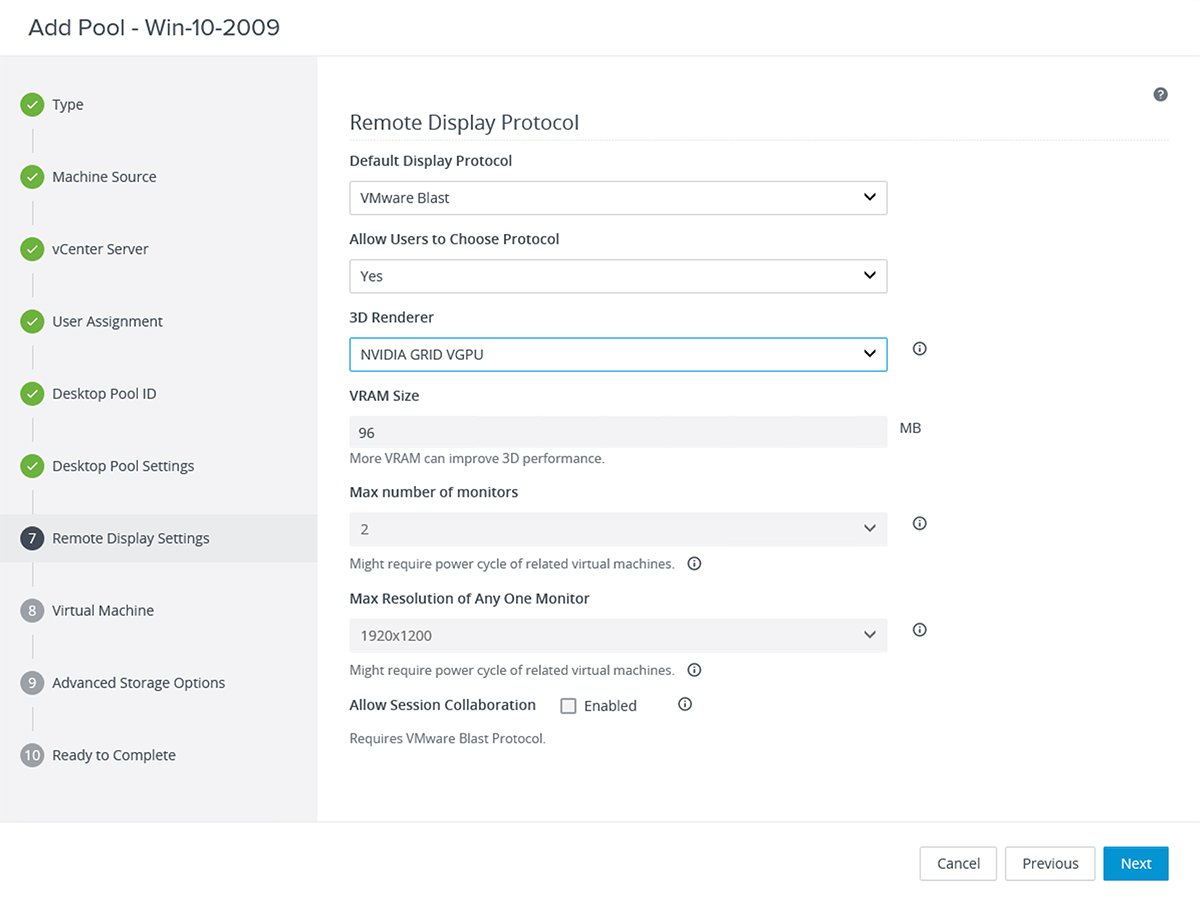1200x904 pixels.
Task: Click green checkmark icon for Type step
Action: coord(32,105)
